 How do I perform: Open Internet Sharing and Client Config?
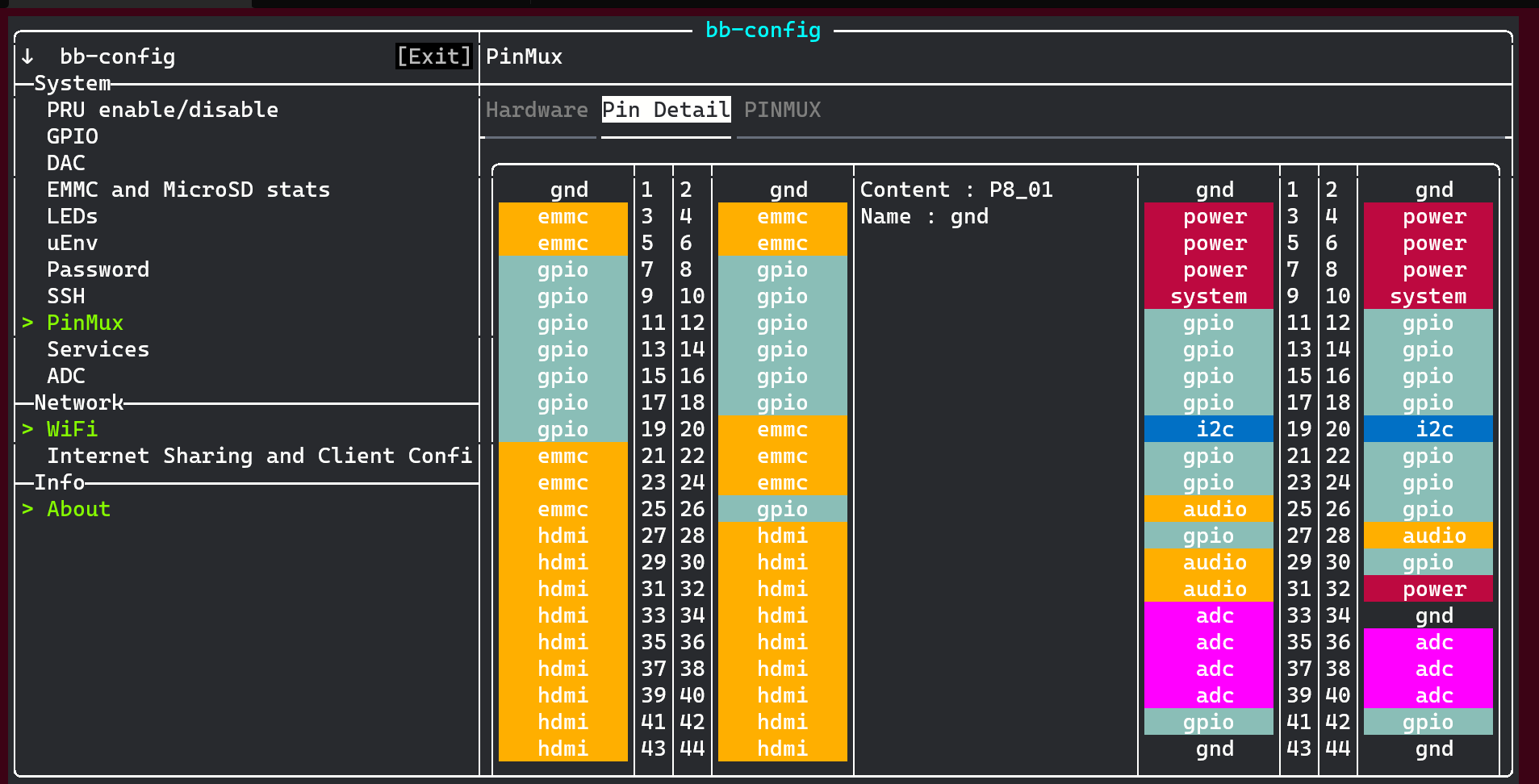coord(260,456)
